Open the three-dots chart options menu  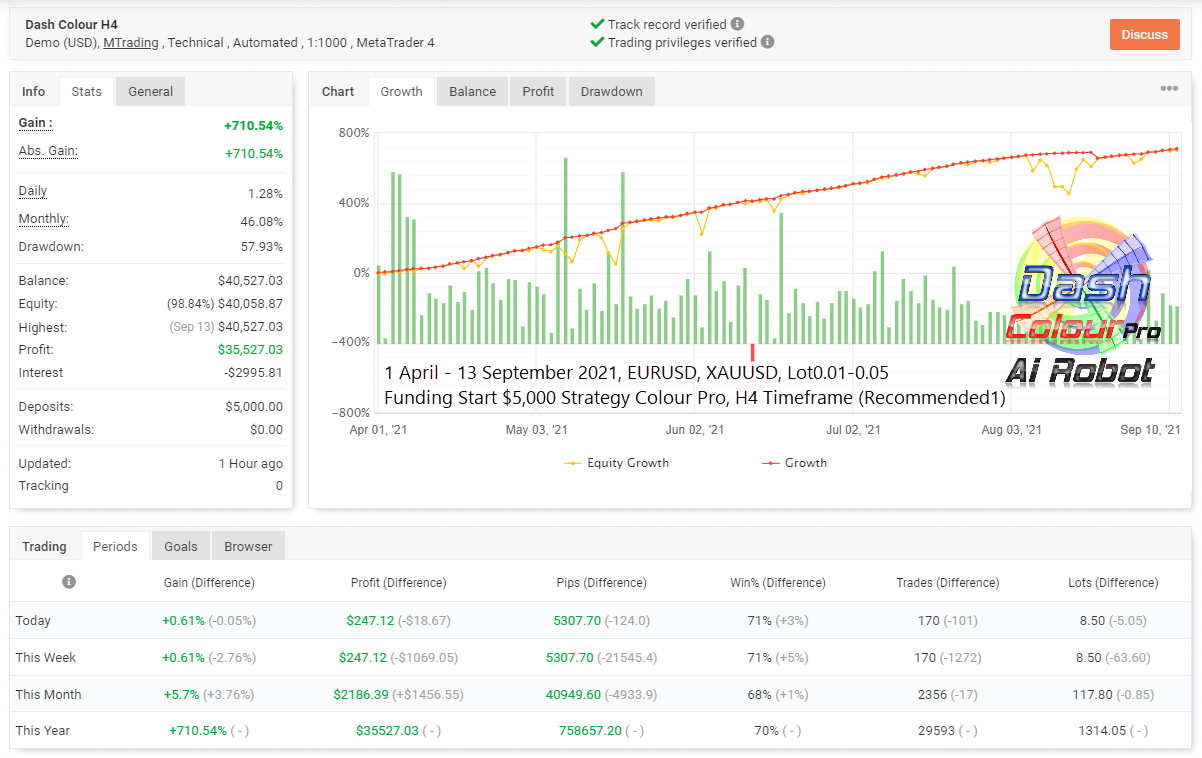pyautogui.click(x=1169, y=89)
